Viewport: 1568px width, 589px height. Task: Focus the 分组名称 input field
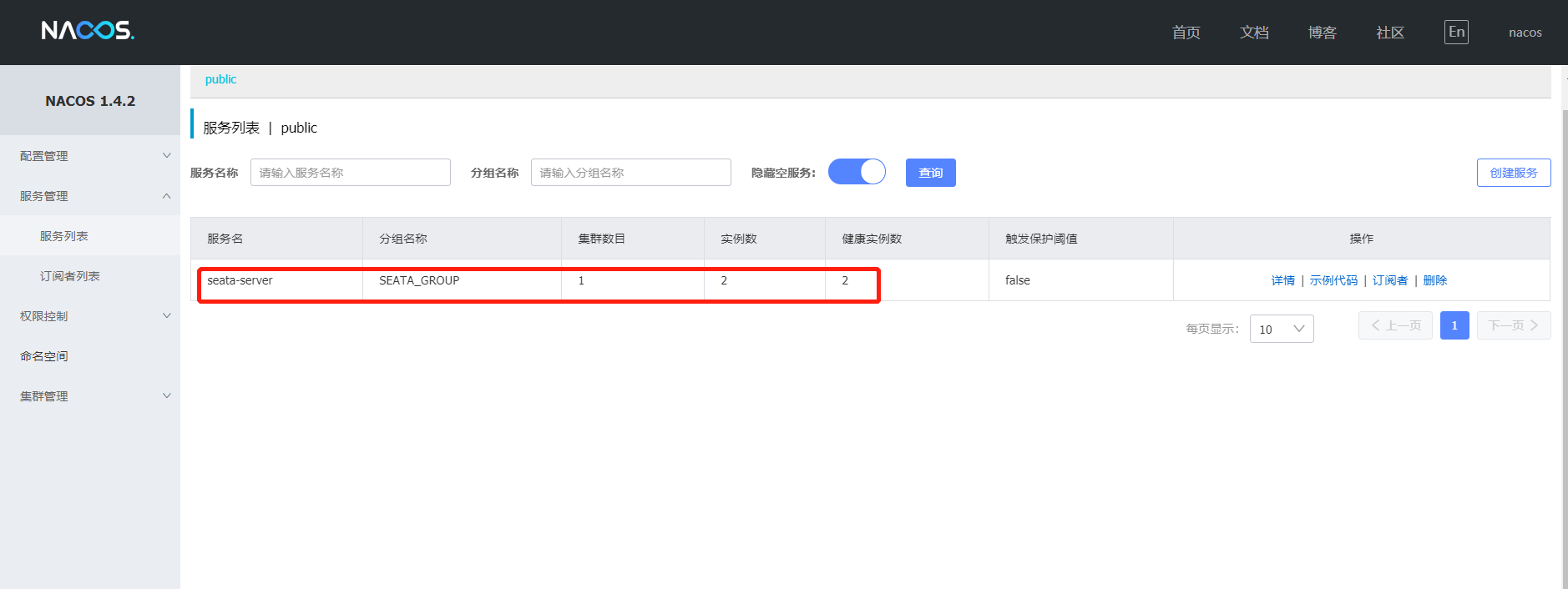point(631,173)
